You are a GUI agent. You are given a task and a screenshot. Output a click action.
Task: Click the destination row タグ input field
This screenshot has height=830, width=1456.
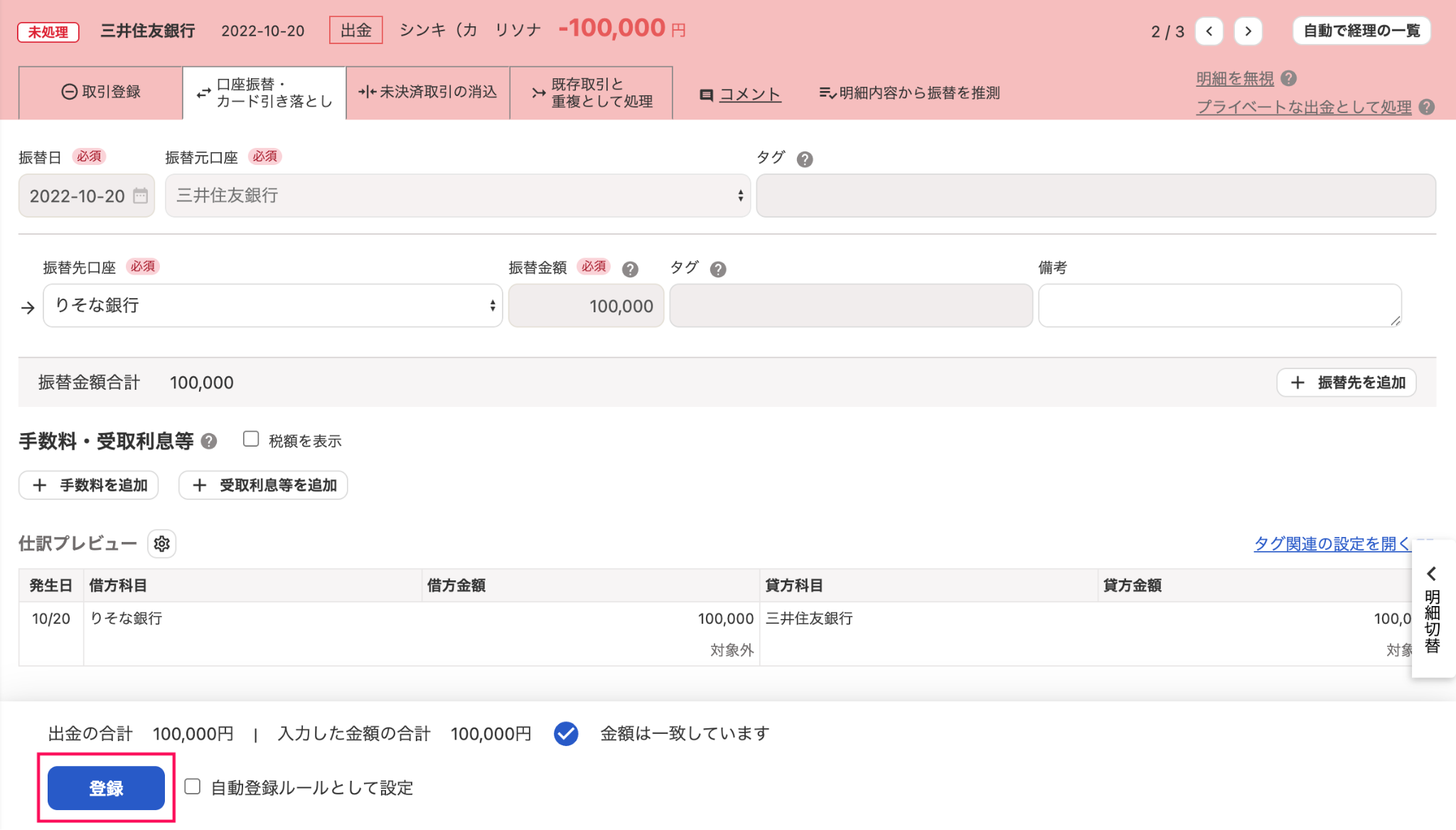[x=851, y=306]
